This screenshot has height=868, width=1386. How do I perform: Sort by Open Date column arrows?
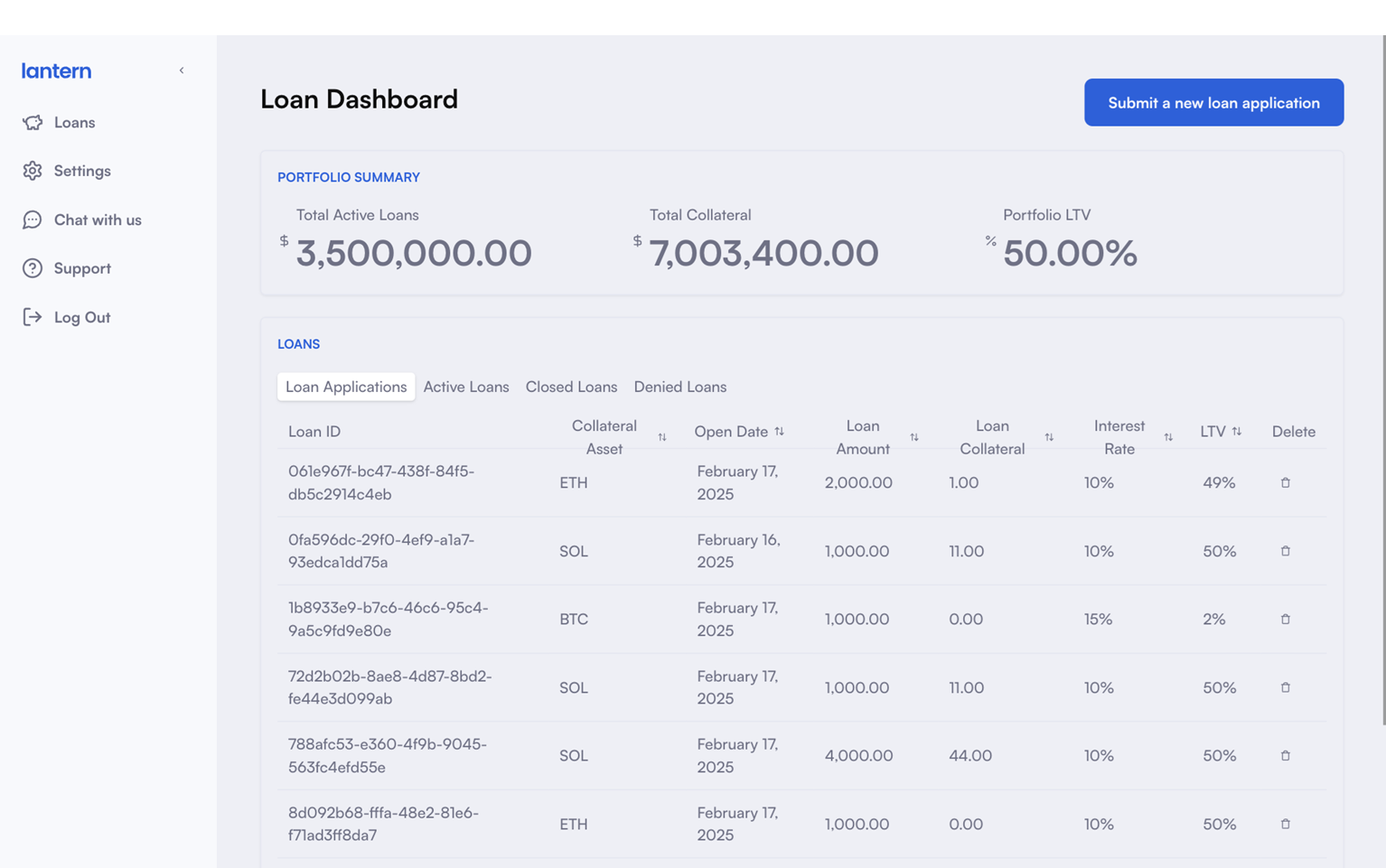point(779,432)
